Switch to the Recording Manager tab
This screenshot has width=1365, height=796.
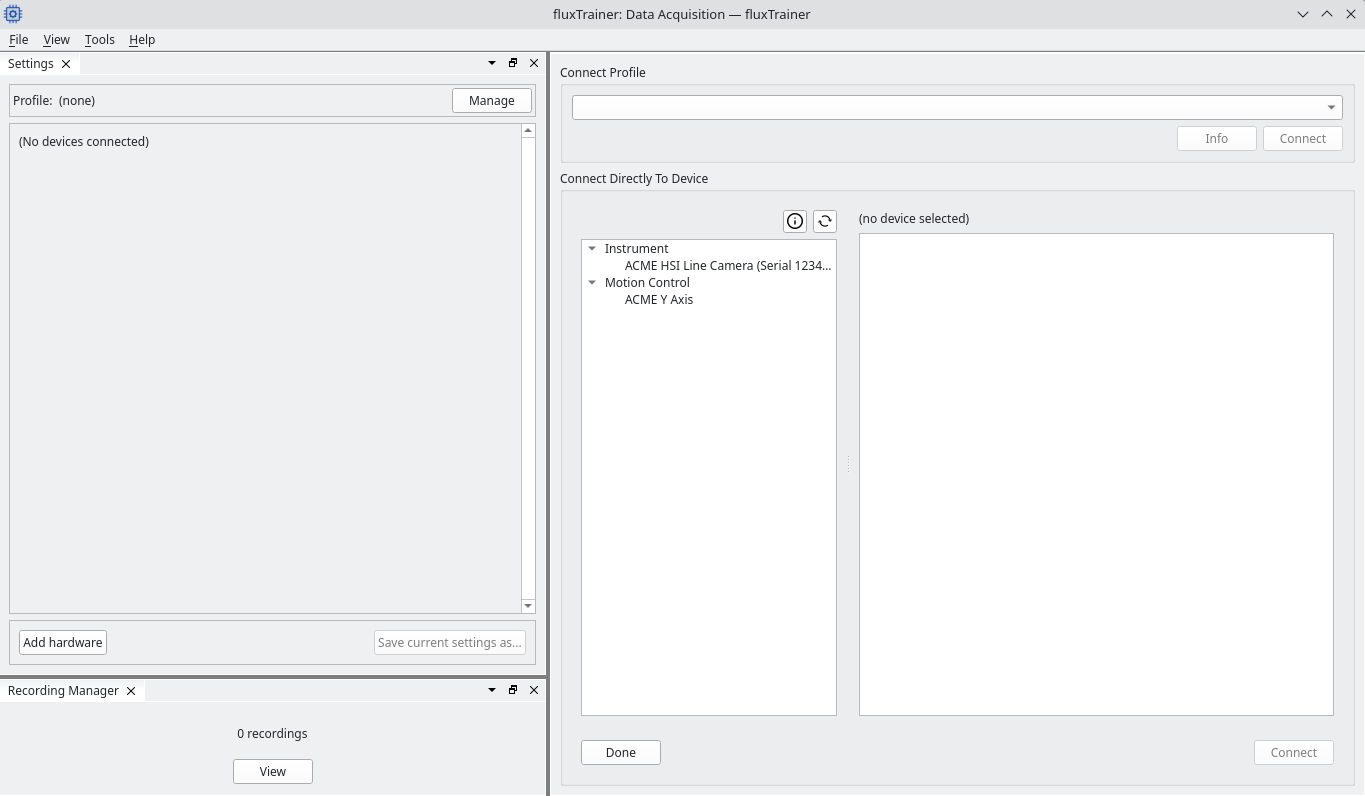point(63,691)
